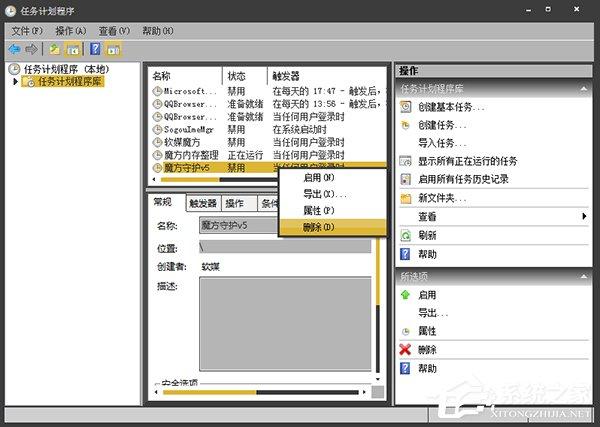Open Help from the toolbar question mark icon
Image resolution: width=600 pixels, height=427 pixels.
95,49
